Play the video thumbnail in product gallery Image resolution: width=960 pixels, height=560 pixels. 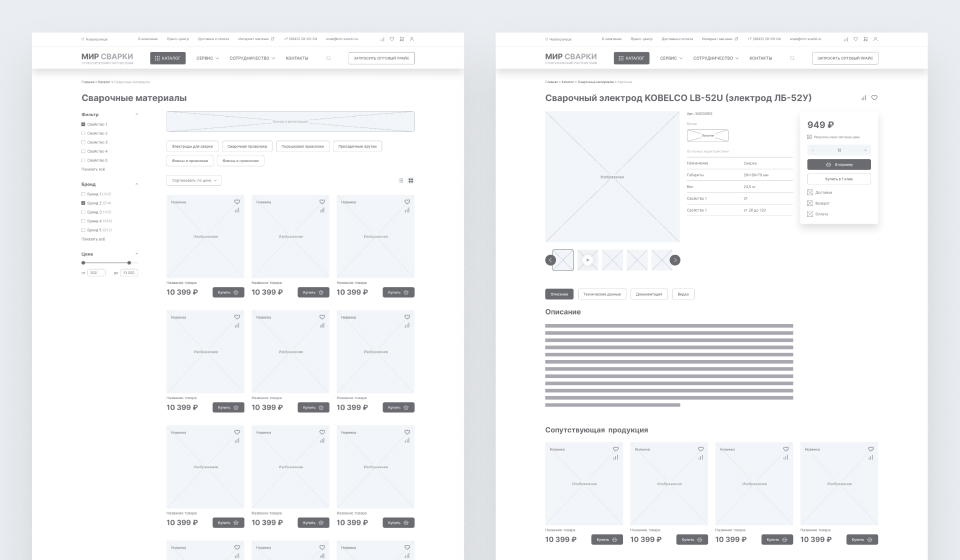click(x=588, y=260)
